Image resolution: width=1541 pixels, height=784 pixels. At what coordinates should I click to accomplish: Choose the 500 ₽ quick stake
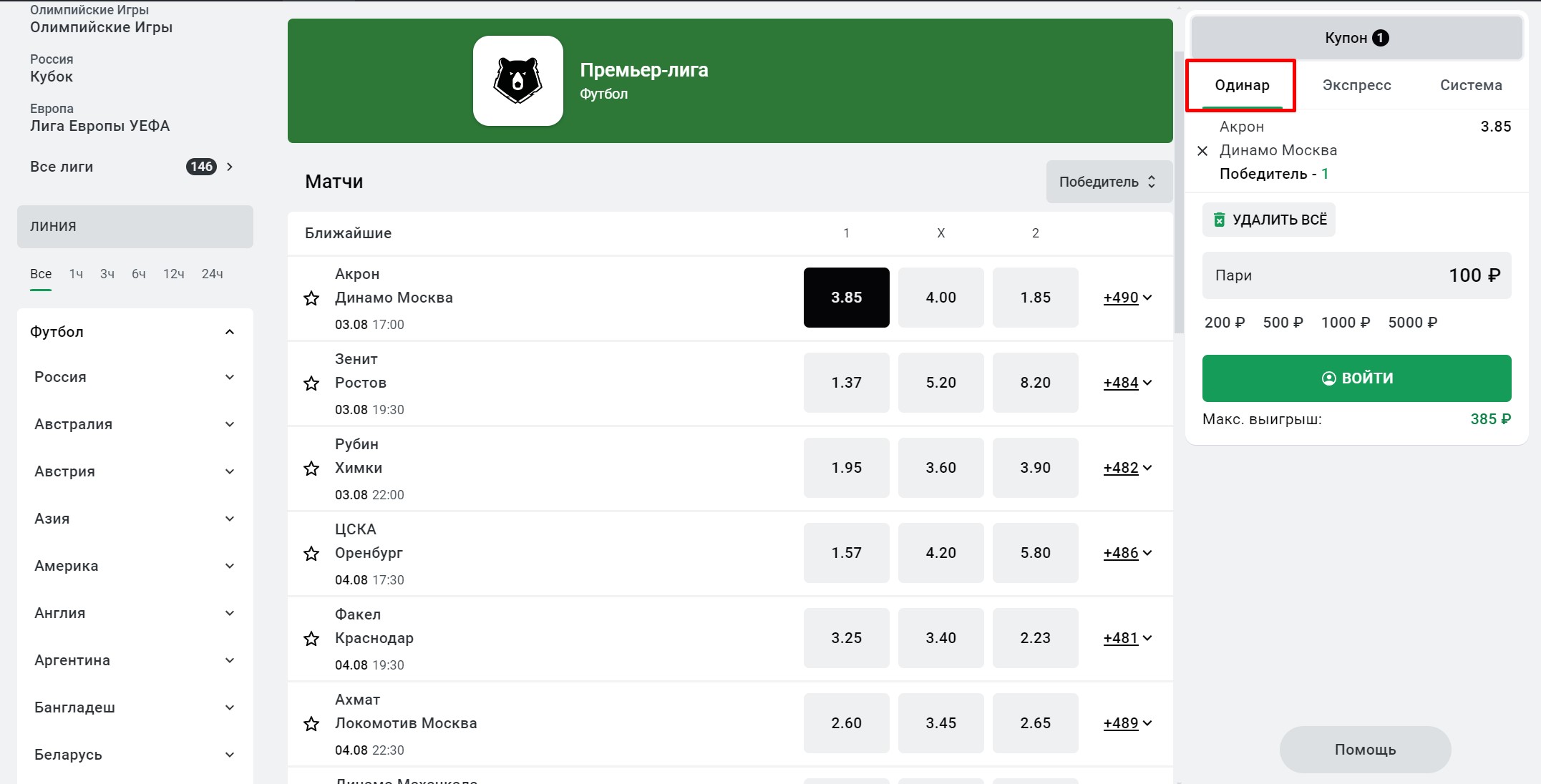[1283, 323]
